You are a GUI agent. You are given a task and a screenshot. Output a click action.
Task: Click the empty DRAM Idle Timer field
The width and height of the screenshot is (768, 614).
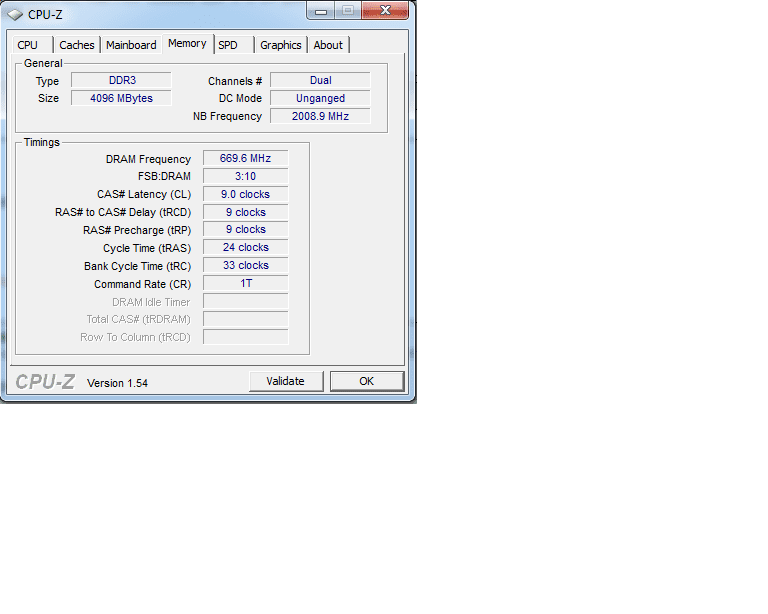click(246, 301)
